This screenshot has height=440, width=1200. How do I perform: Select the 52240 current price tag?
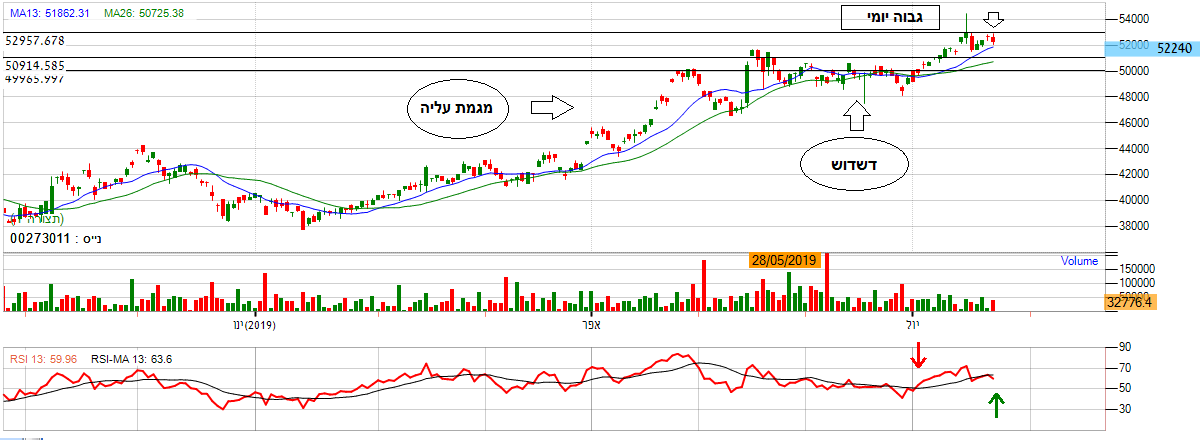click(x=1170, y=47)
